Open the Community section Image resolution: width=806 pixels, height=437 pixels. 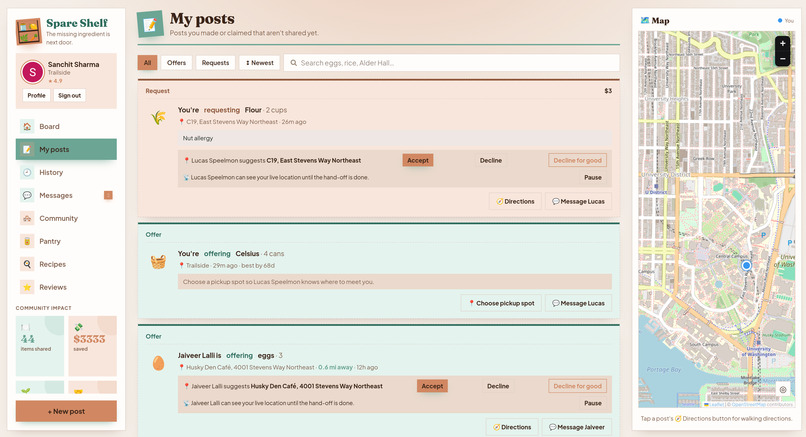[x=66, y=218]
